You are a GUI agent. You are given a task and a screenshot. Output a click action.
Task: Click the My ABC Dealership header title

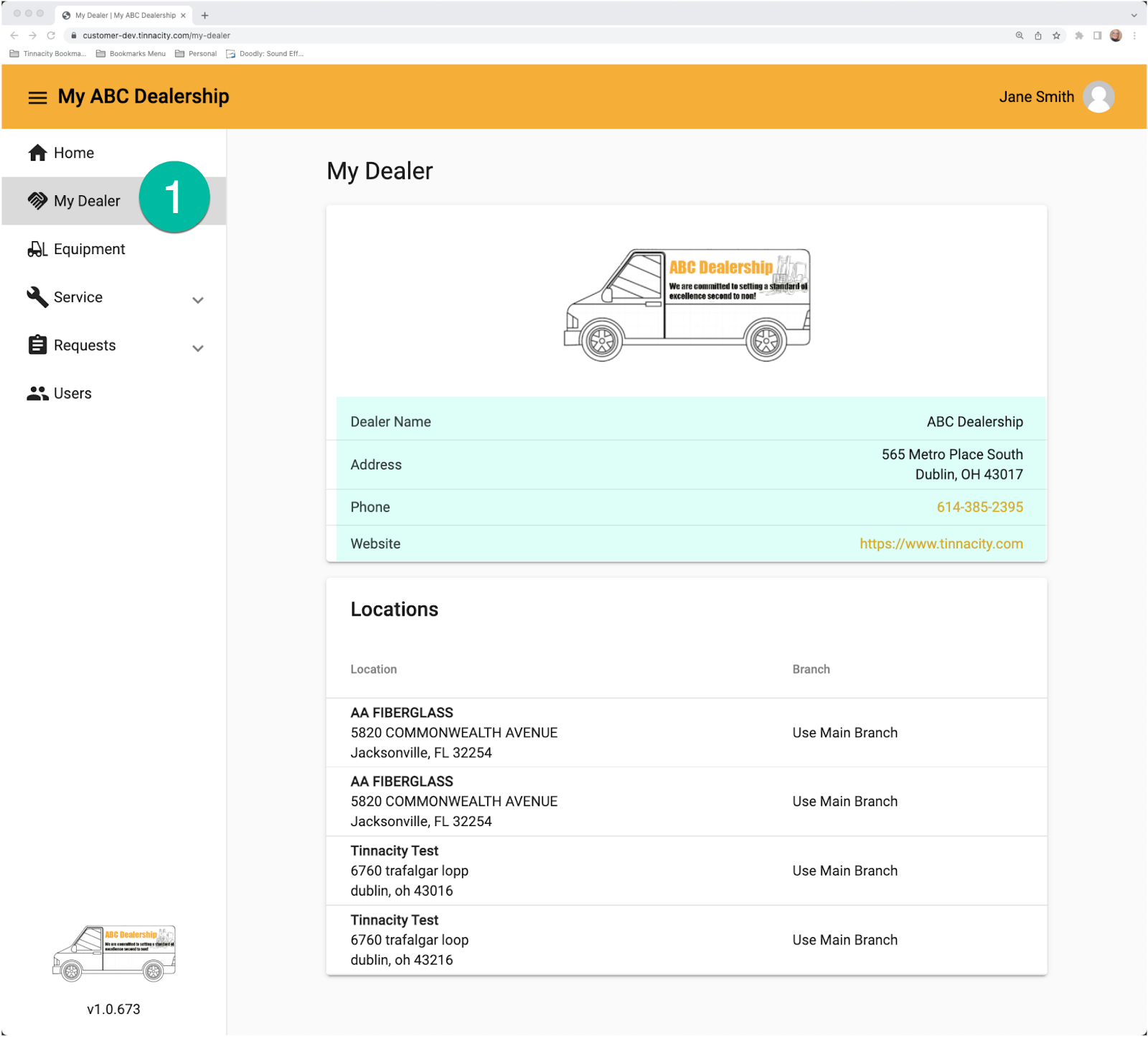point(143,96)
